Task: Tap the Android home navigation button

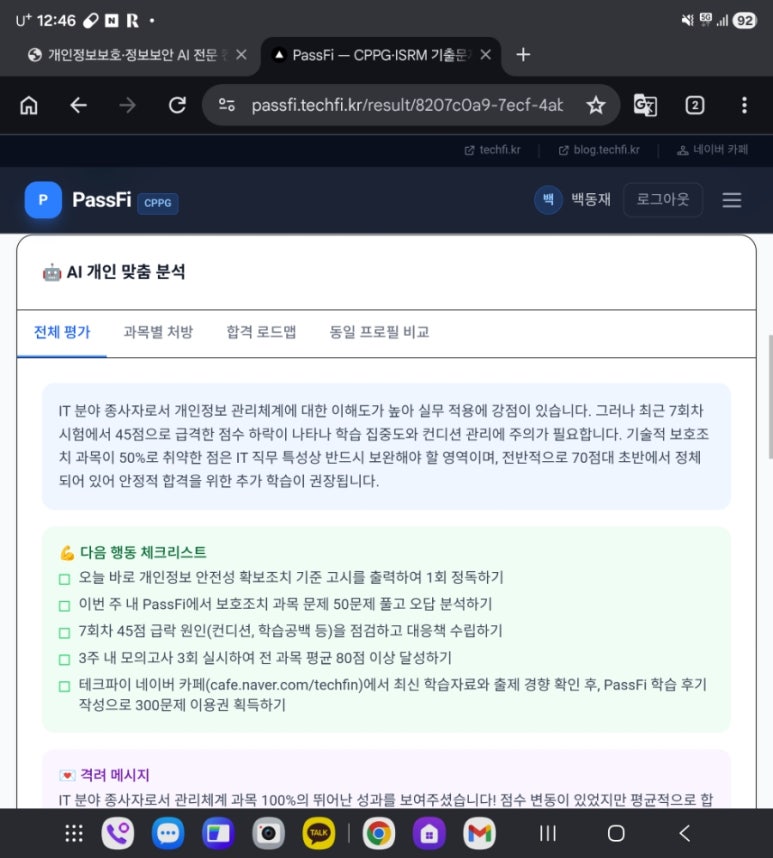Action: coord(616,833)
